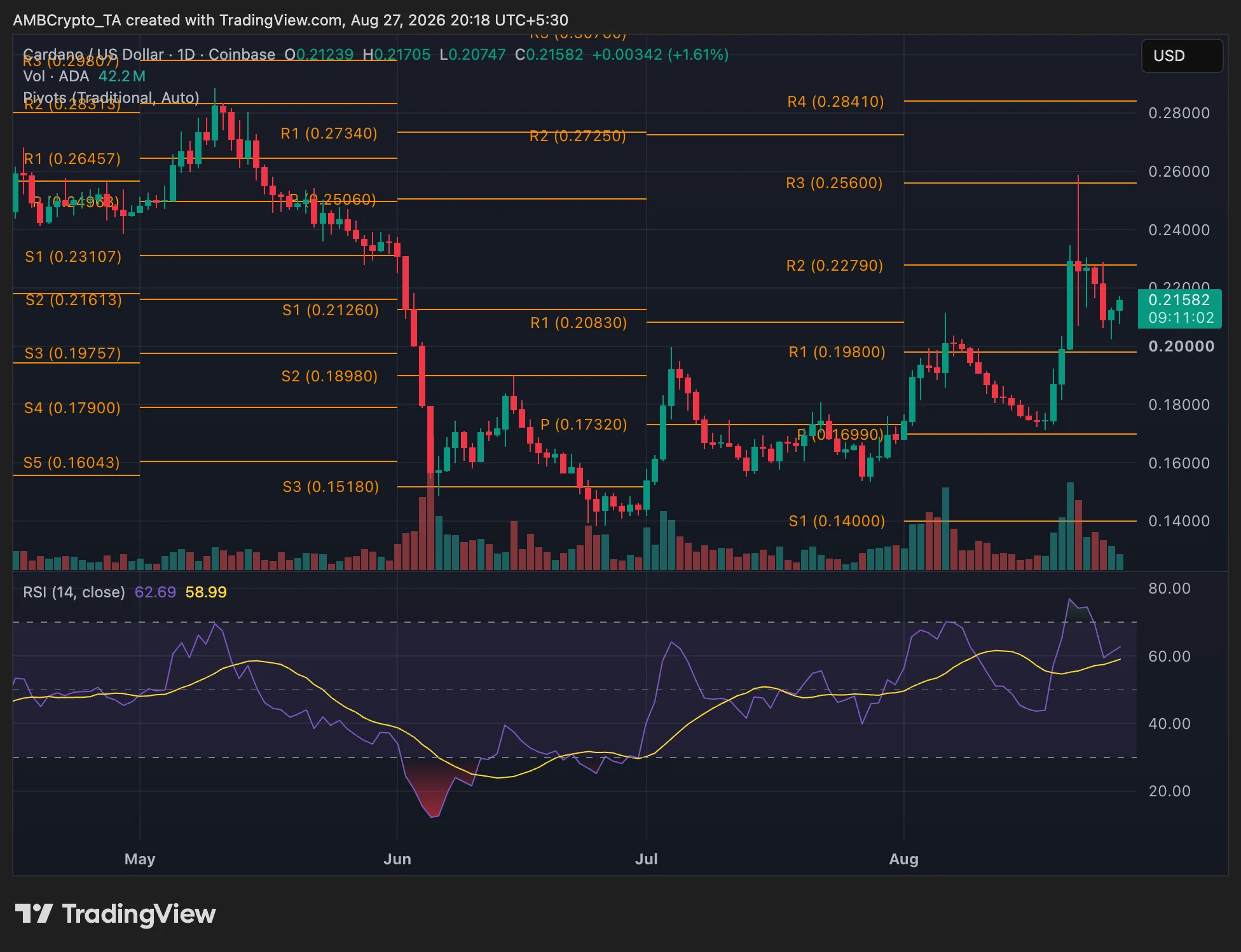The width and height of the screenshot is (1241, 952).
Task: Click the change value +0.00342 (+1.61%)
Action: (x=661, y=55)
